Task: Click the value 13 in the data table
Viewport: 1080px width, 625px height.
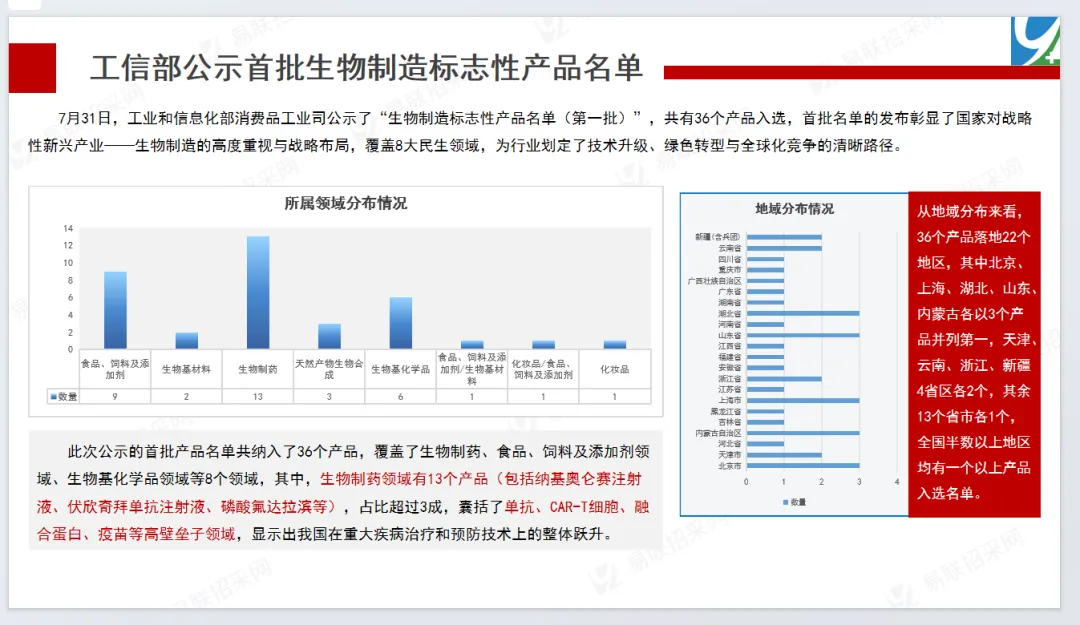Action: tap(258, 396)
